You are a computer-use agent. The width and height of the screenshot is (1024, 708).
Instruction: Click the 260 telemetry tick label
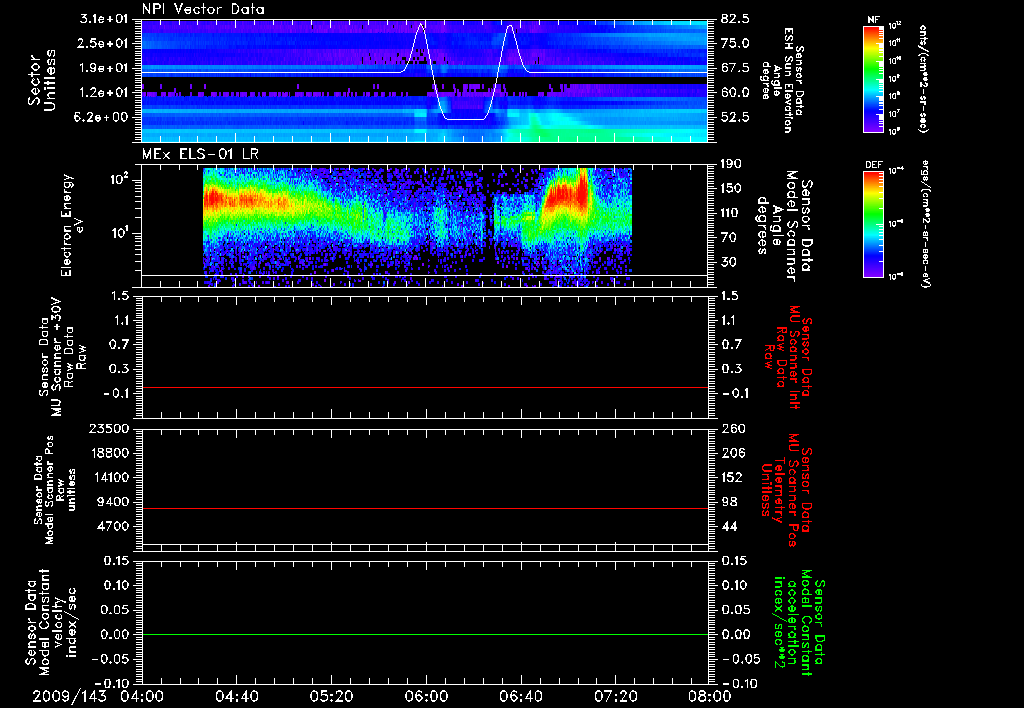tap(732, 428)
